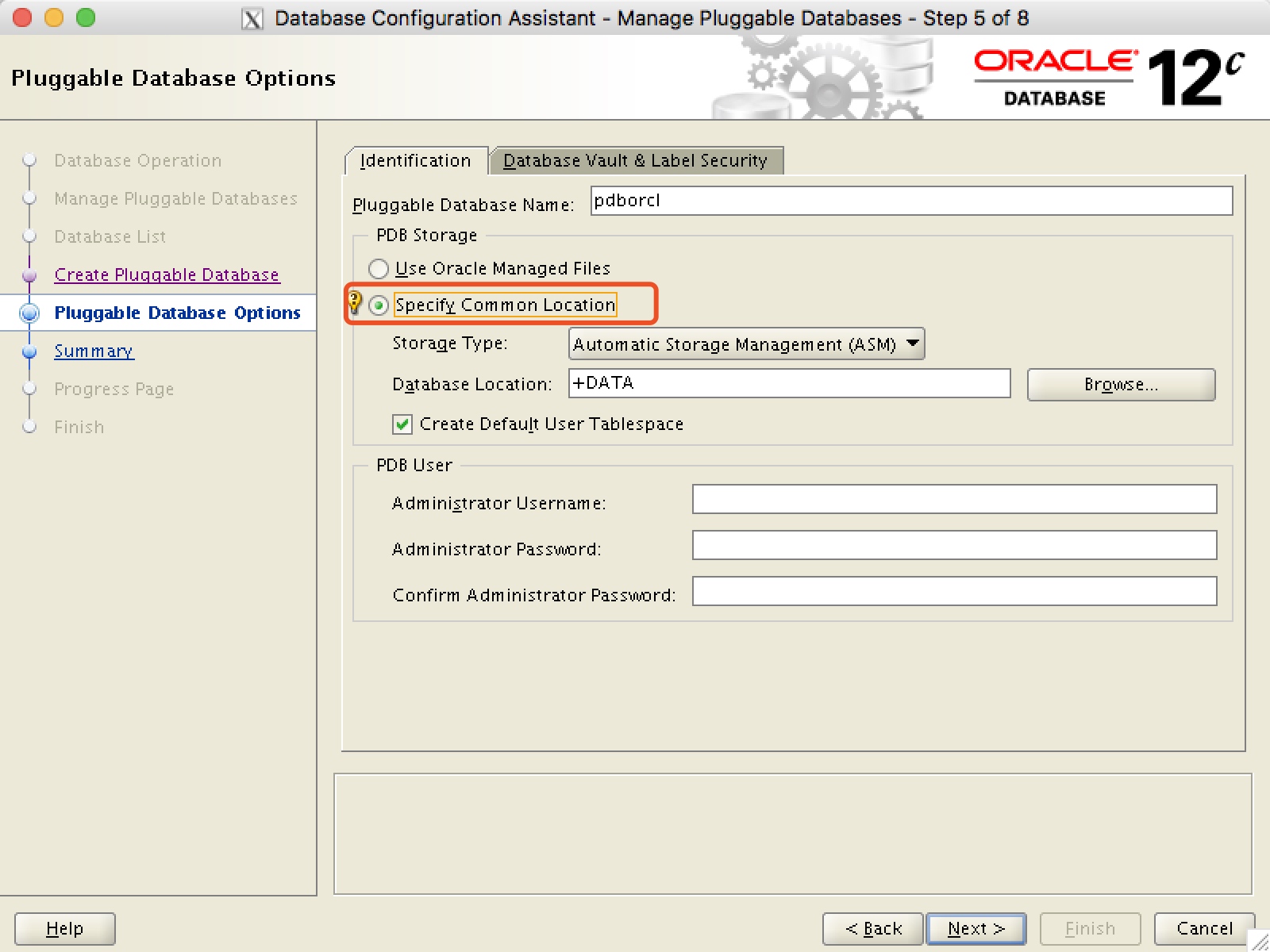The height and width of the screenshot is (952, 1270).
Task: Uncheck Create Default User Tablespace
Action: click(402, 424)
